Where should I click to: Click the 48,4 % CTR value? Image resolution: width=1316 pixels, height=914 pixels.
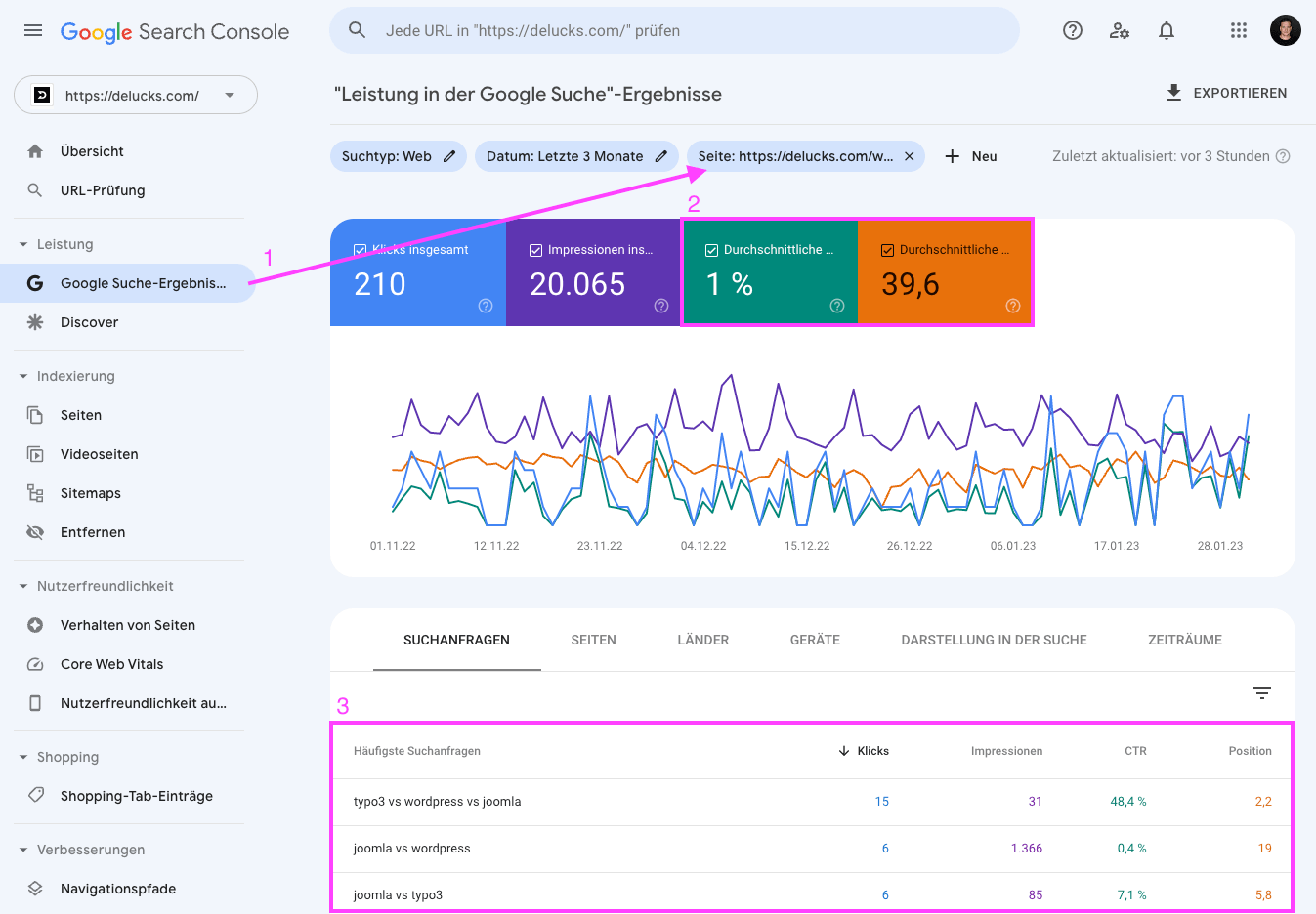click(1127, 802)
